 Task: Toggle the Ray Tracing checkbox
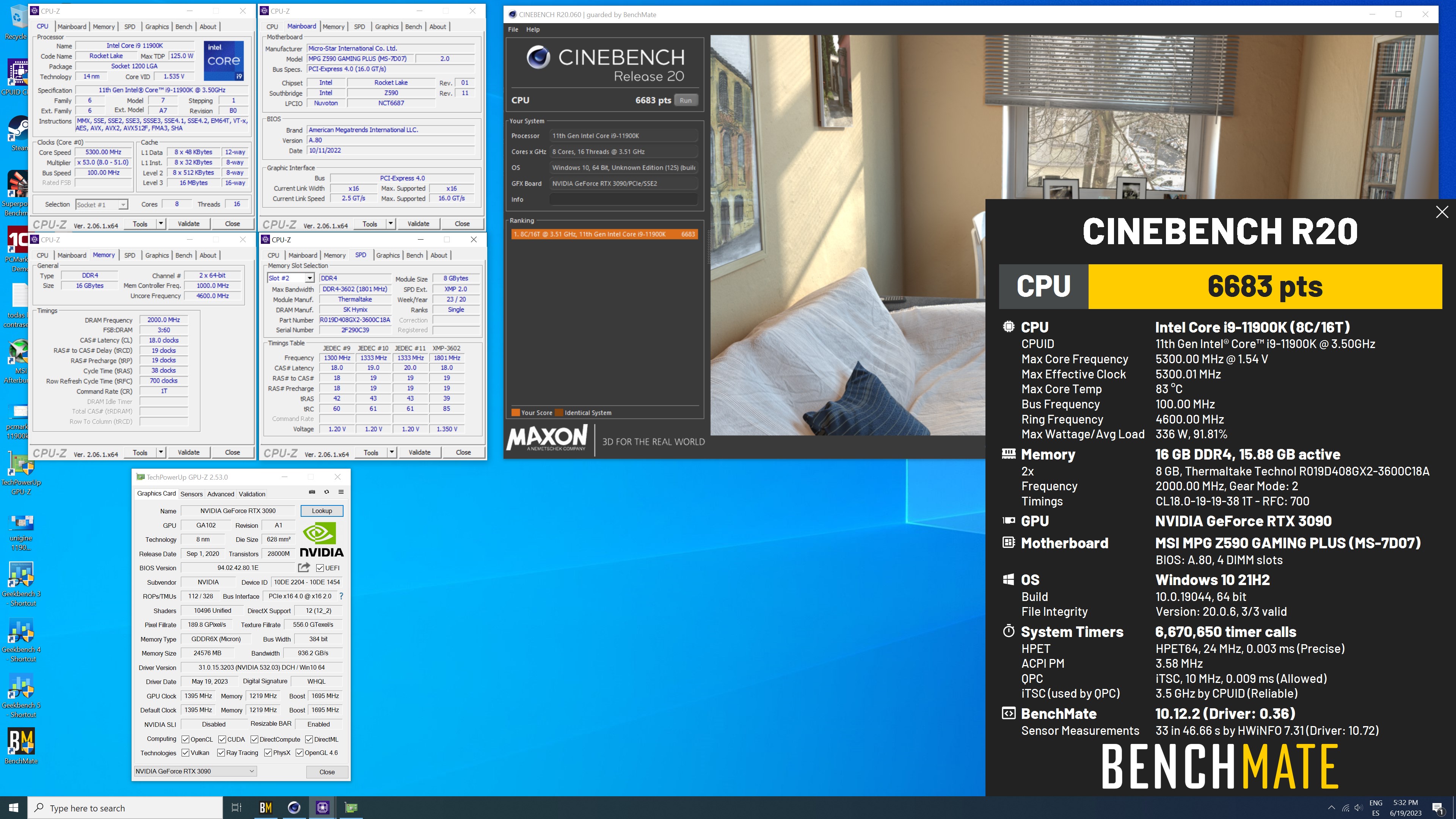click(x=221, y=753)
